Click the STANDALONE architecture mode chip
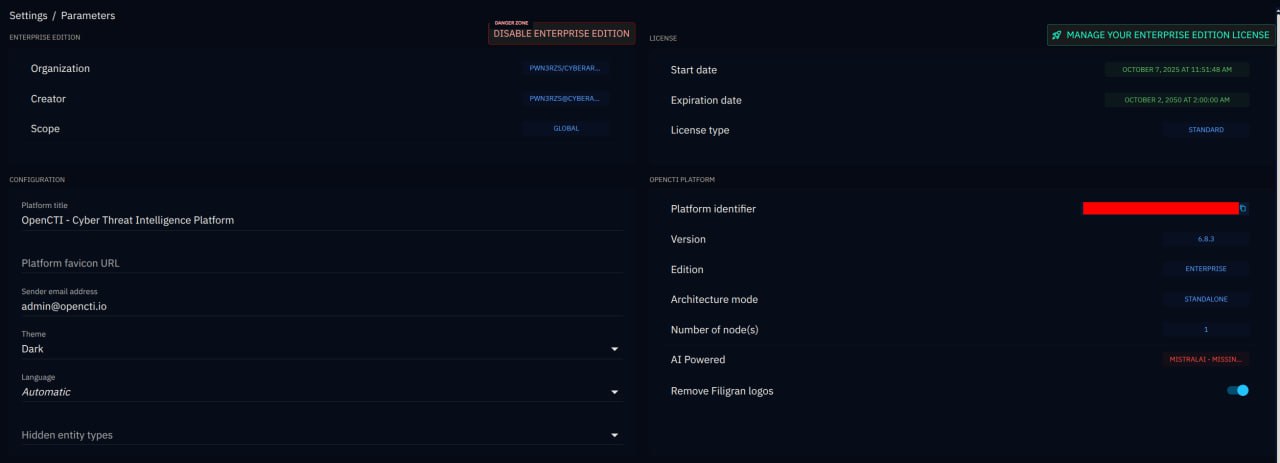This screenshot has width=1280, height=463. (x=1205, y=299)
